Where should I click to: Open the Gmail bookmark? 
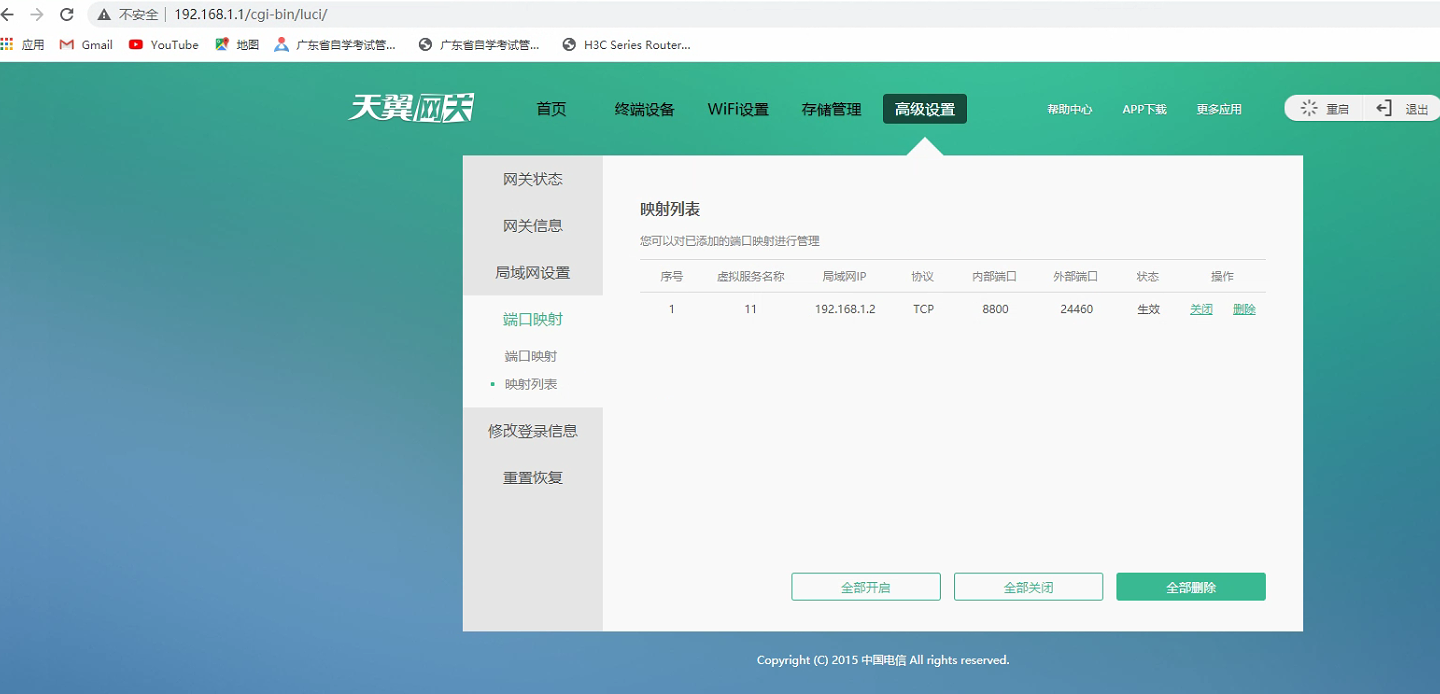(86, 44)
